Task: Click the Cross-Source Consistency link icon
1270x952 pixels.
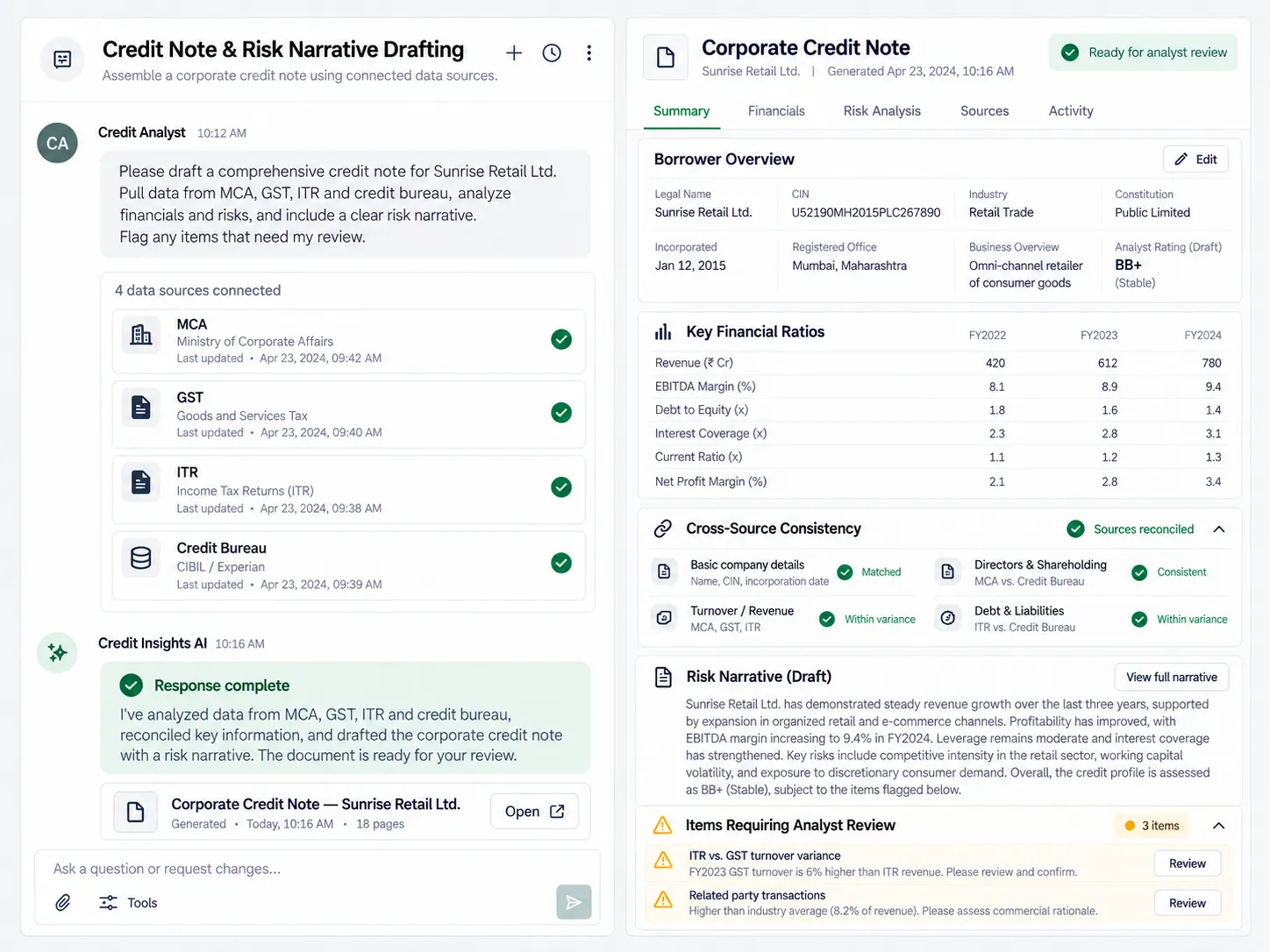Action: [x=663, y=529]
